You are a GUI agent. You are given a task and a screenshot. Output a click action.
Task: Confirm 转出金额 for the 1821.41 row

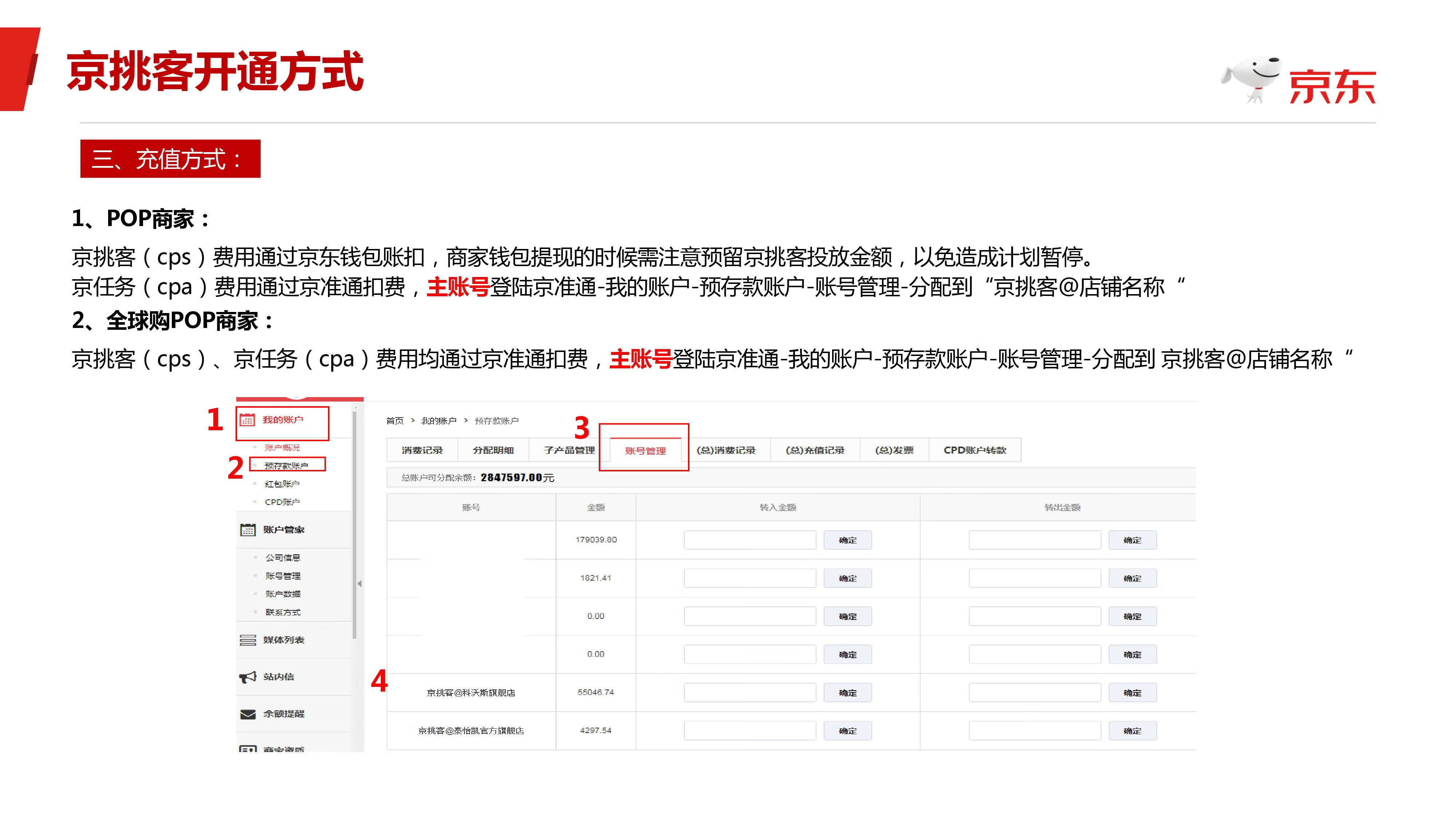pyautogui.click(x=1132, y=578)
